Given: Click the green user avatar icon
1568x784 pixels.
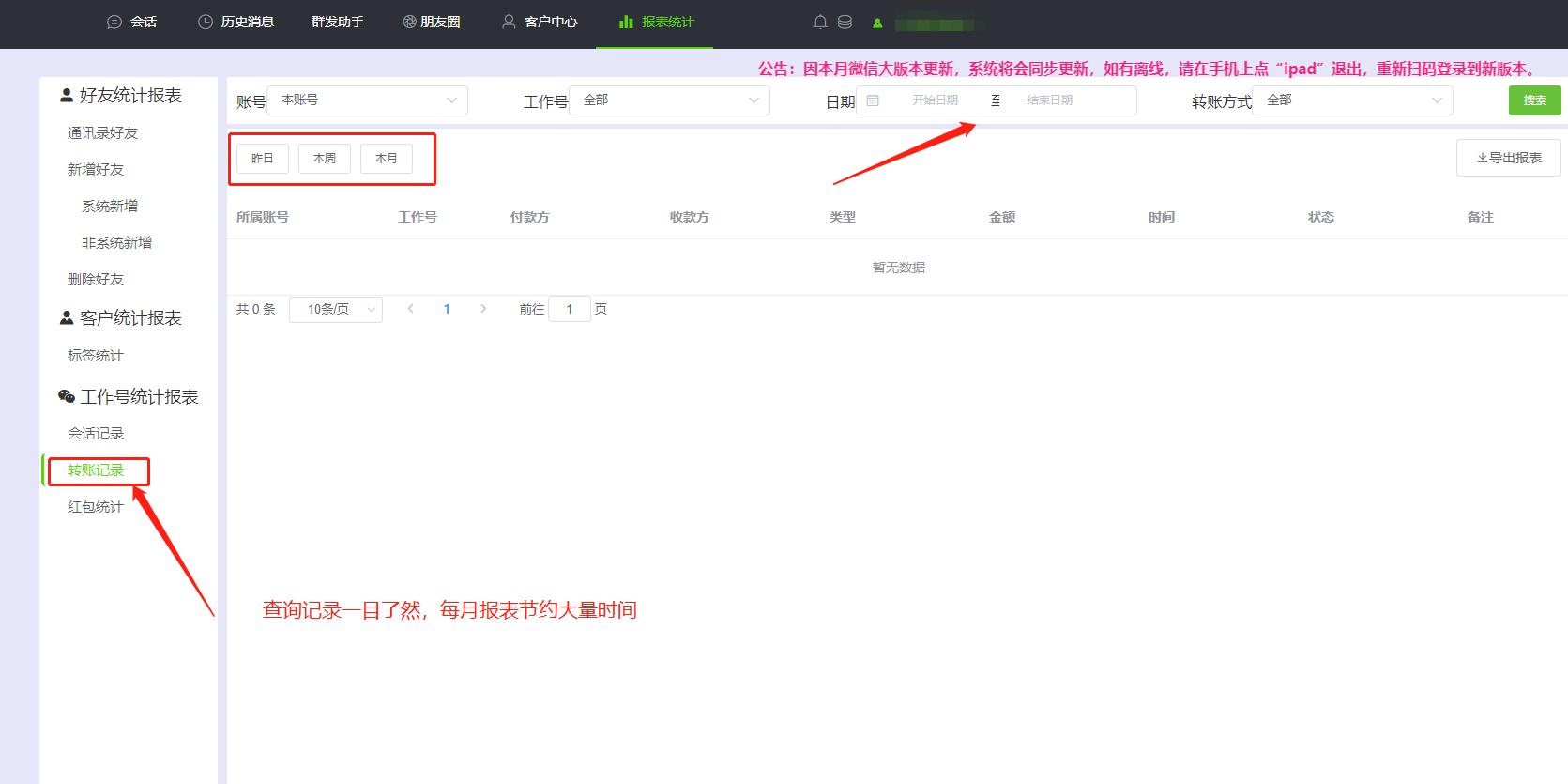Looking at the screenshot, I should pos(877,23).
